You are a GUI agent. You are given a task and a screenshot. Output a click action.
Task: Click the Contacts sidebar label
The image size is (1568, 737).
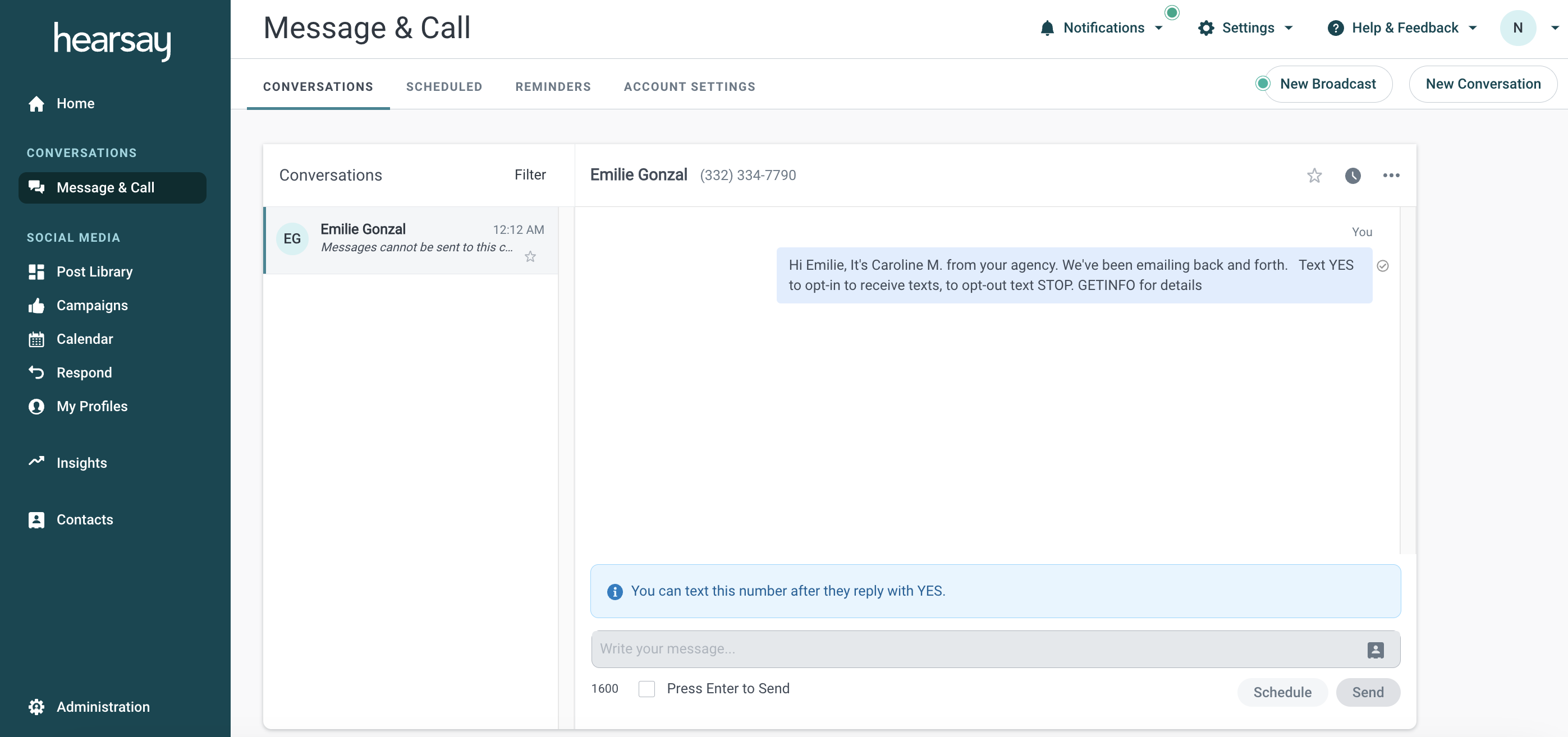coord(85,520)
